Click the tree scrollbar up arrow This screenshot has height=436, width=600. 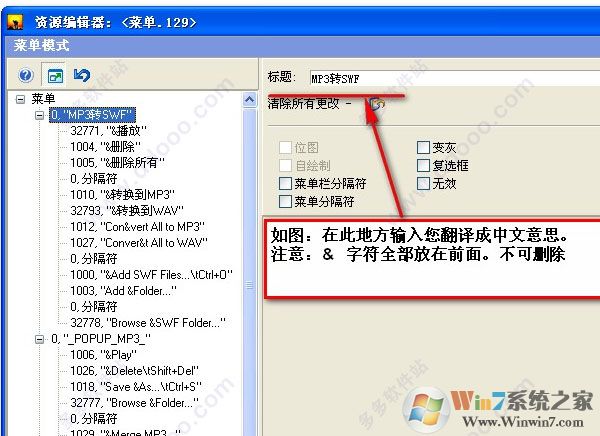pyautogui.click(x=249, y=100)
